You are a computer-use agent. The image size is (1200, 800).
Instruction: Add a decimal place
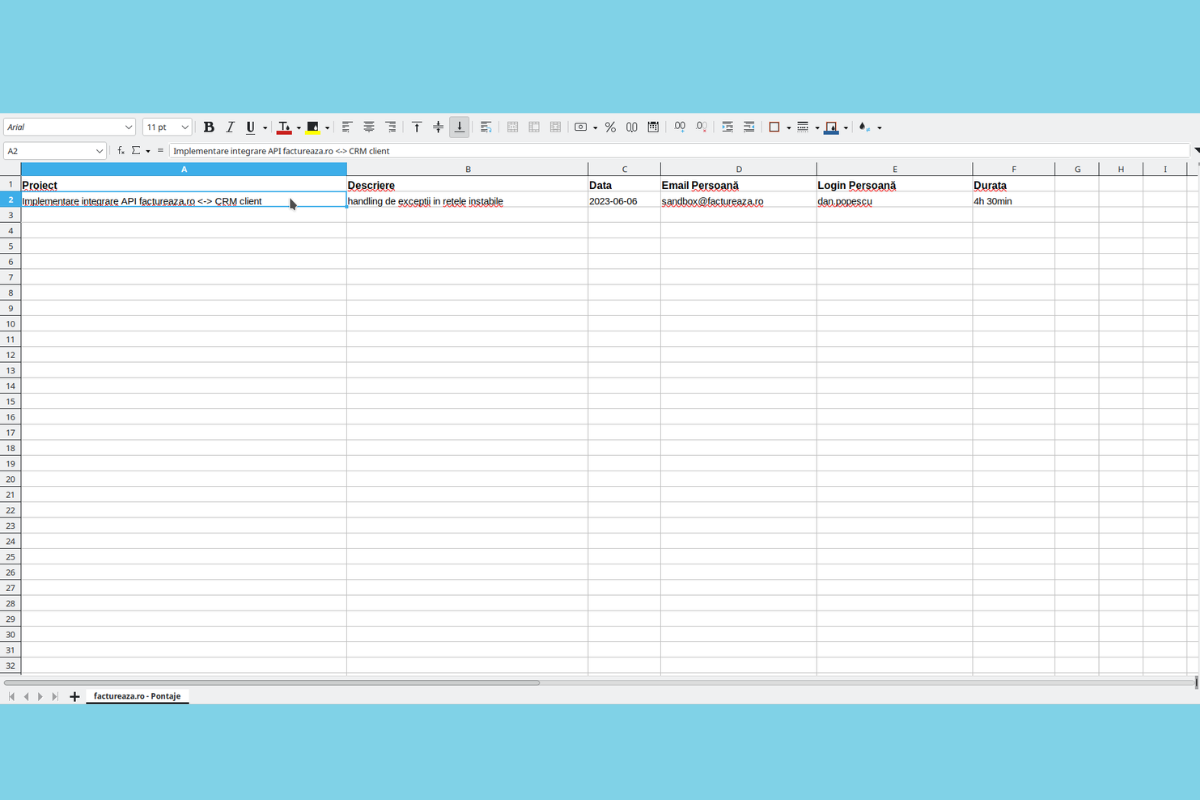(679, 127)
